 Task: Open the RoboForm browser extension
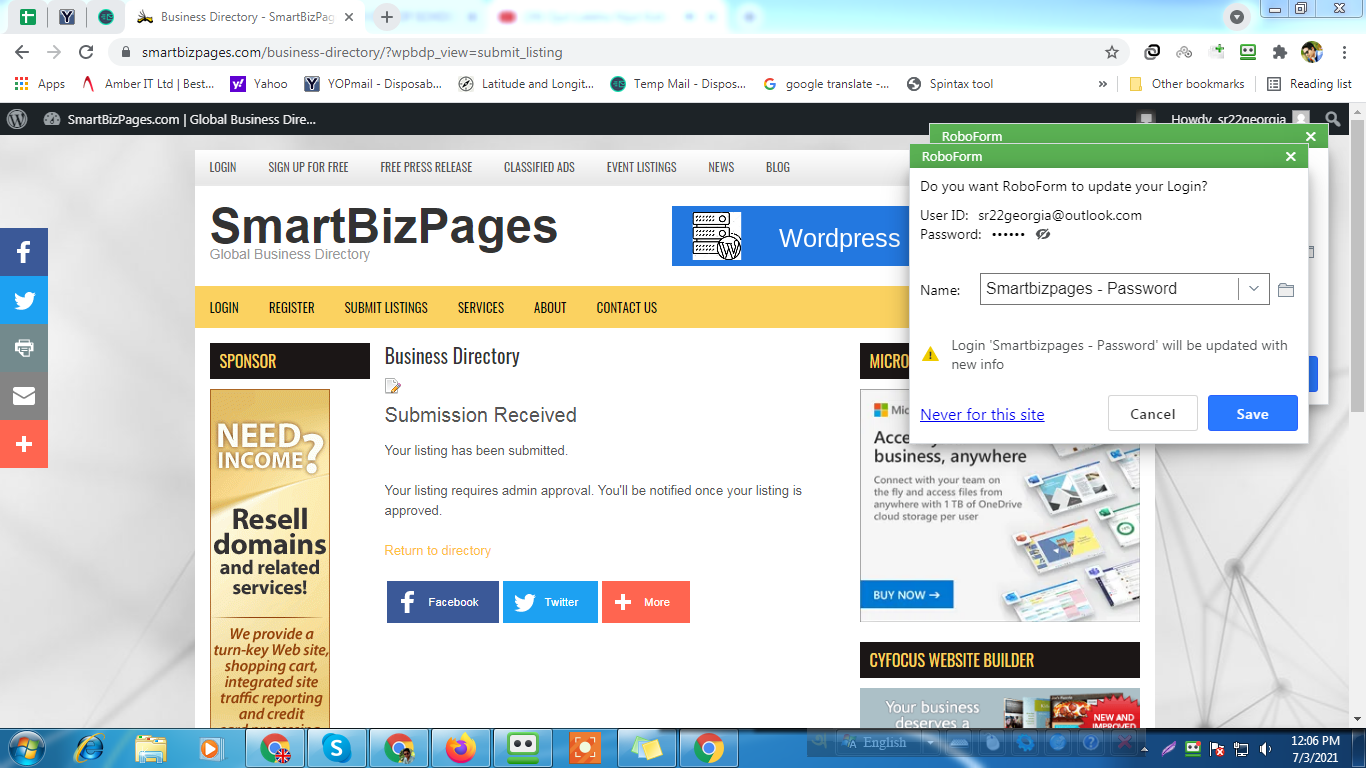(x=1248, y=52)
